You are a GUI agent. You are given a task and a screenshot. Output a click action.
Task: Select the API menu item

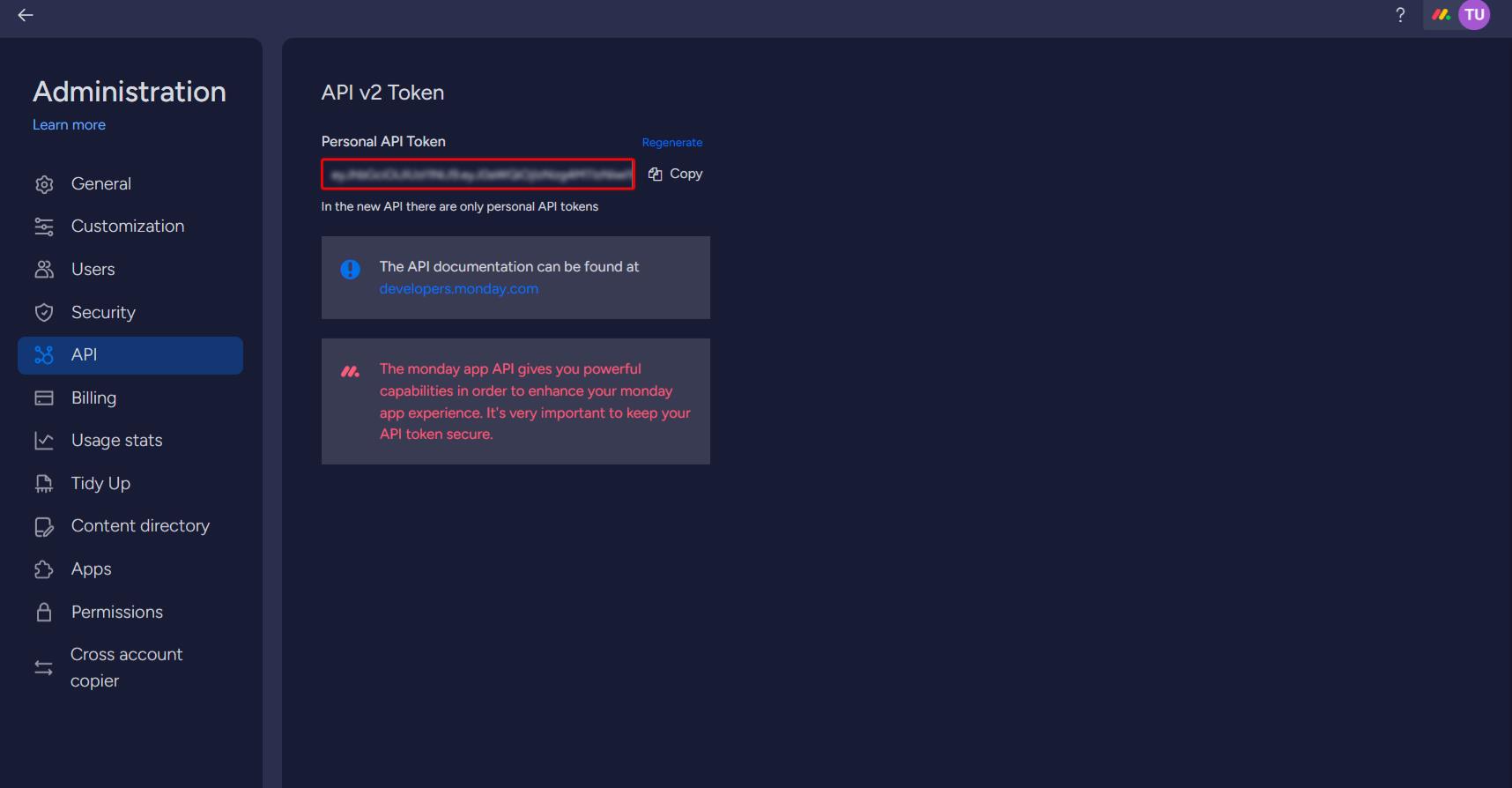click(130, 355)
